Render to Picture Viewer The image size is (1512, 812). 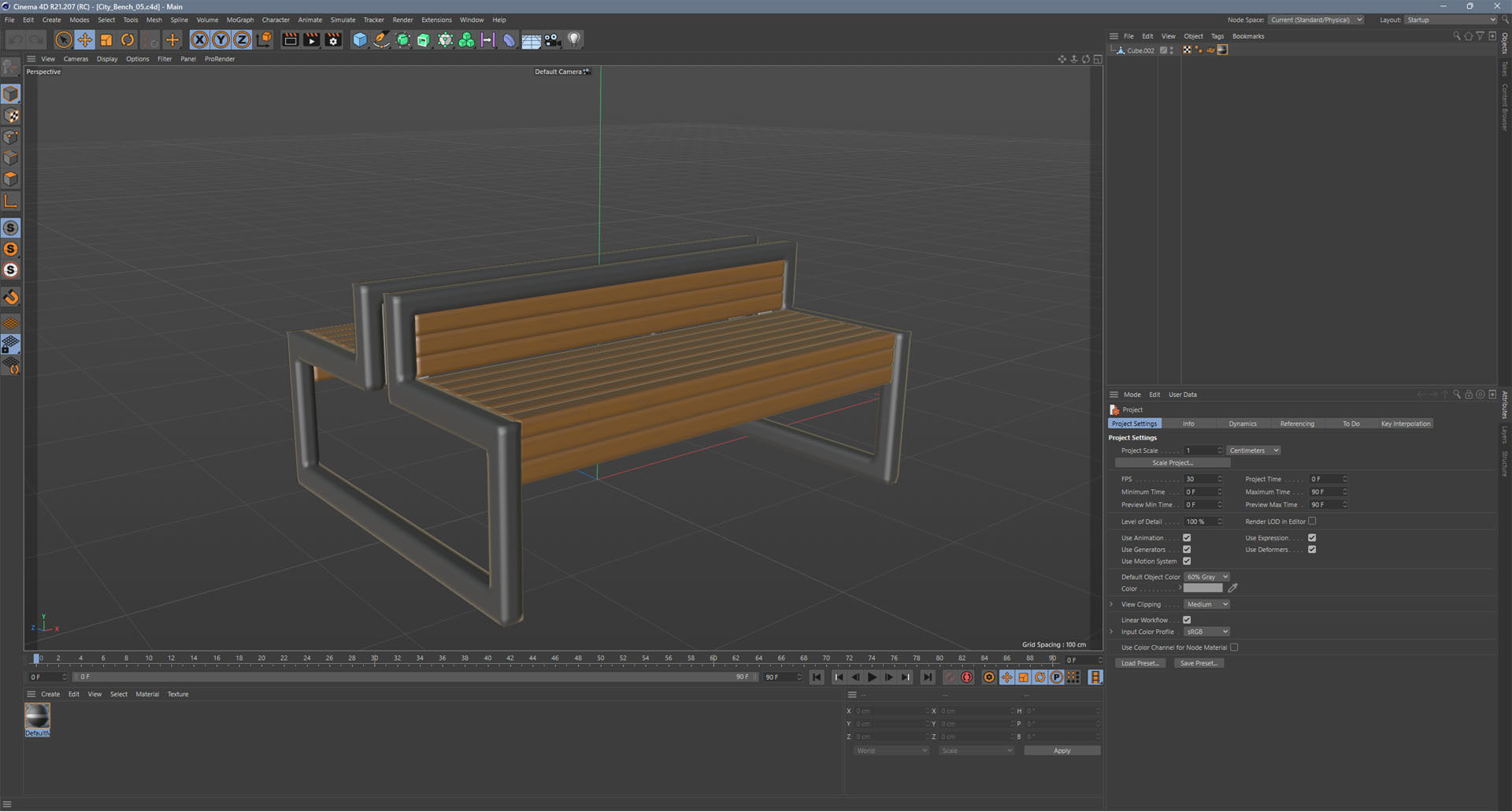click(x=312, y=39)
